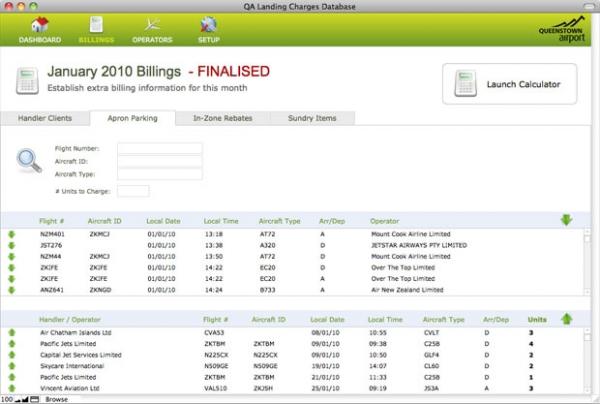
Task: Click the Queenstown Airport logo
Action: pyautogui.click(x=561, y=29)
